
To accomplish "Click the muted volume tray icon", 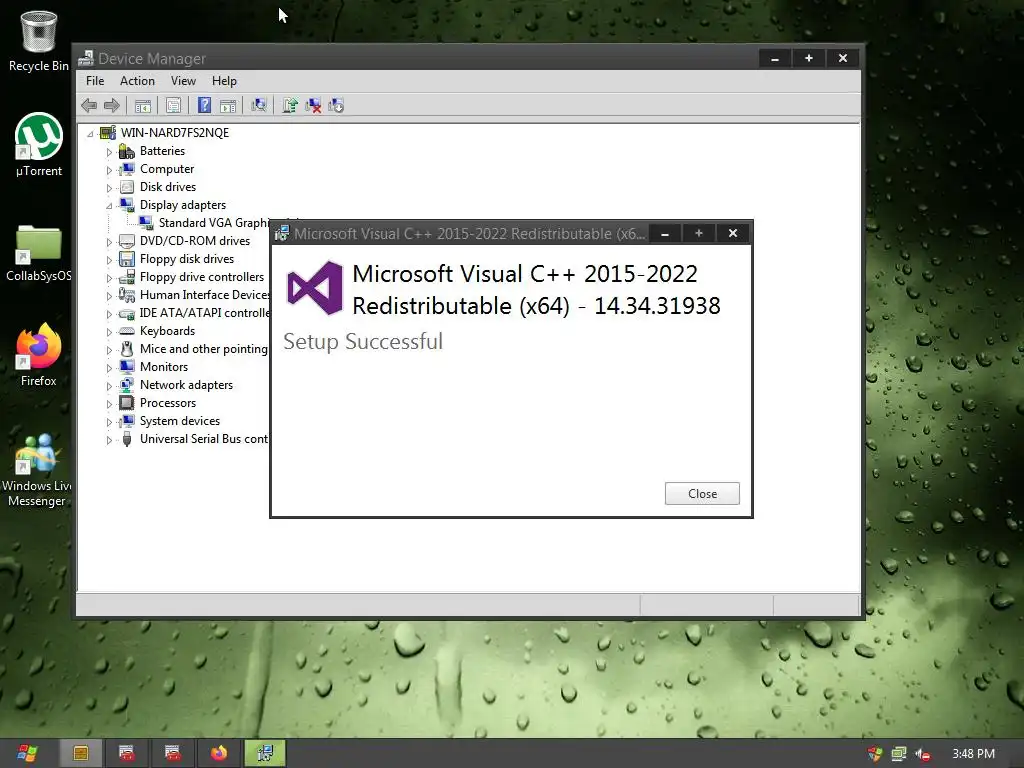I will (x=923, y=754).
